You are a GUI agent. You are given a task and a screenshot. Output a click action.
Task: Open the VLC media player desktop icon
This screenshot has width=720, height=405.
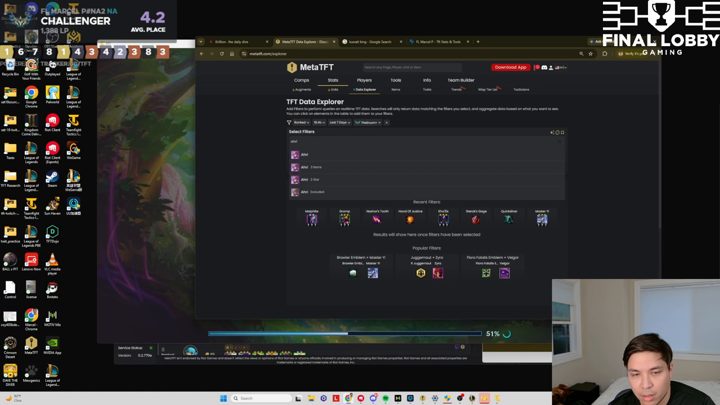click(x=52, y=263)
